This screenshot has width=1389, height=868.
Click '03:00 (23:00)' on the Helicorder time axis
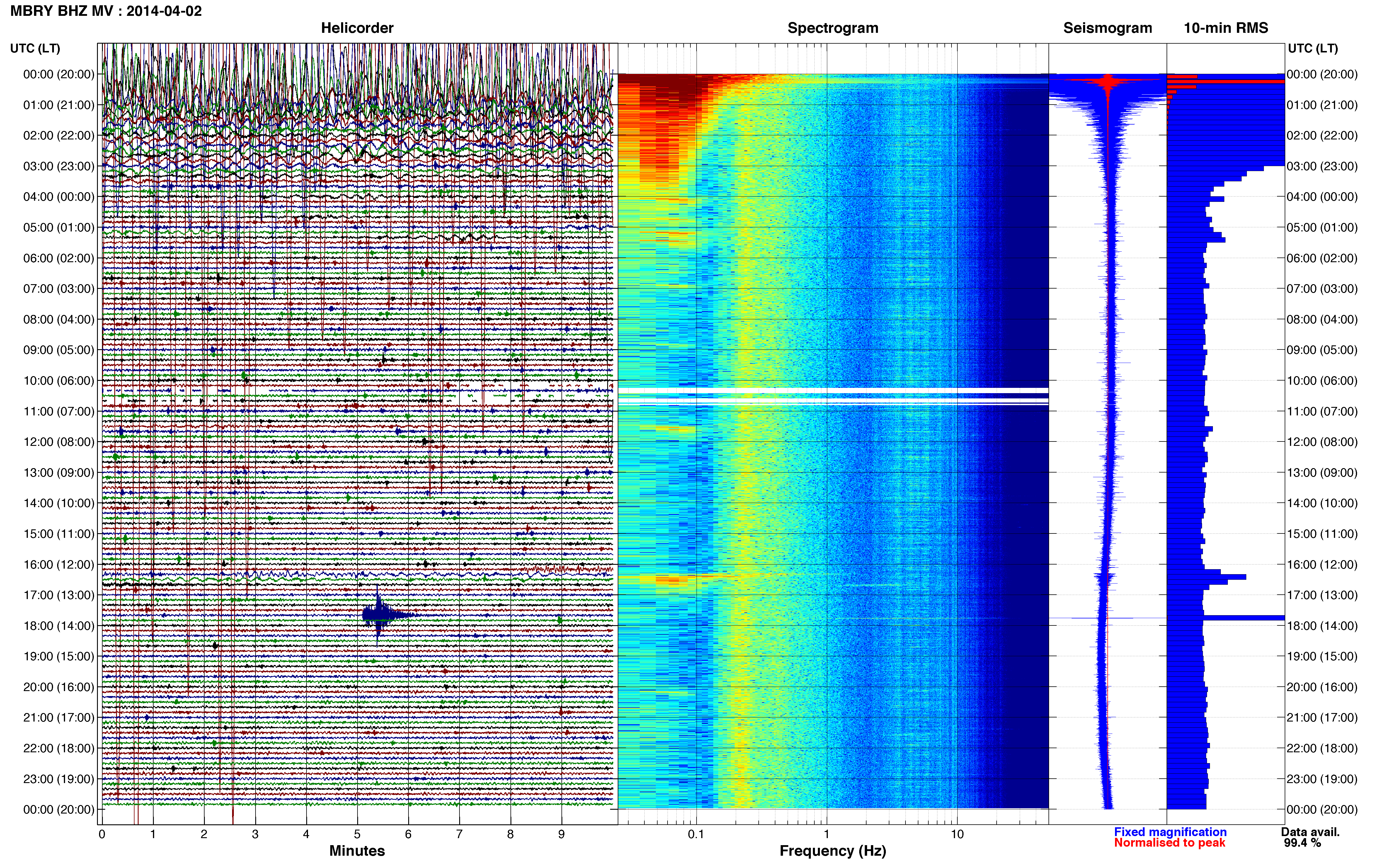coord(59,166)
